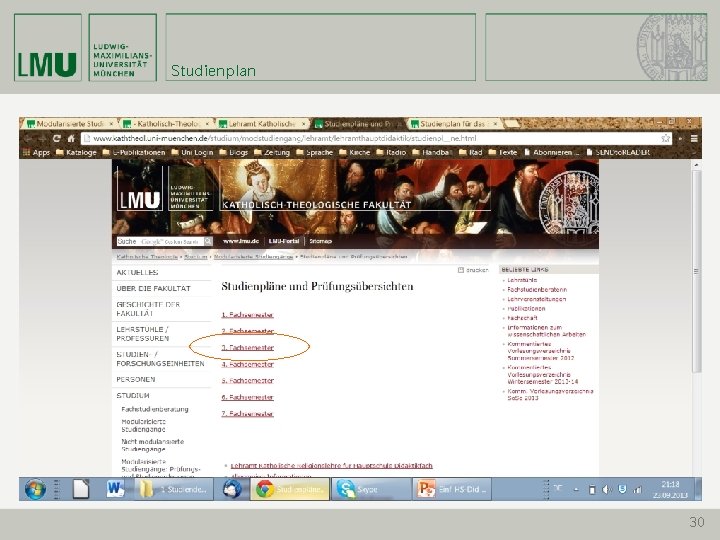The image size is (720, 540).
Task: Click the LMU-Portal link in banner
Action: (x=284, y=241)
